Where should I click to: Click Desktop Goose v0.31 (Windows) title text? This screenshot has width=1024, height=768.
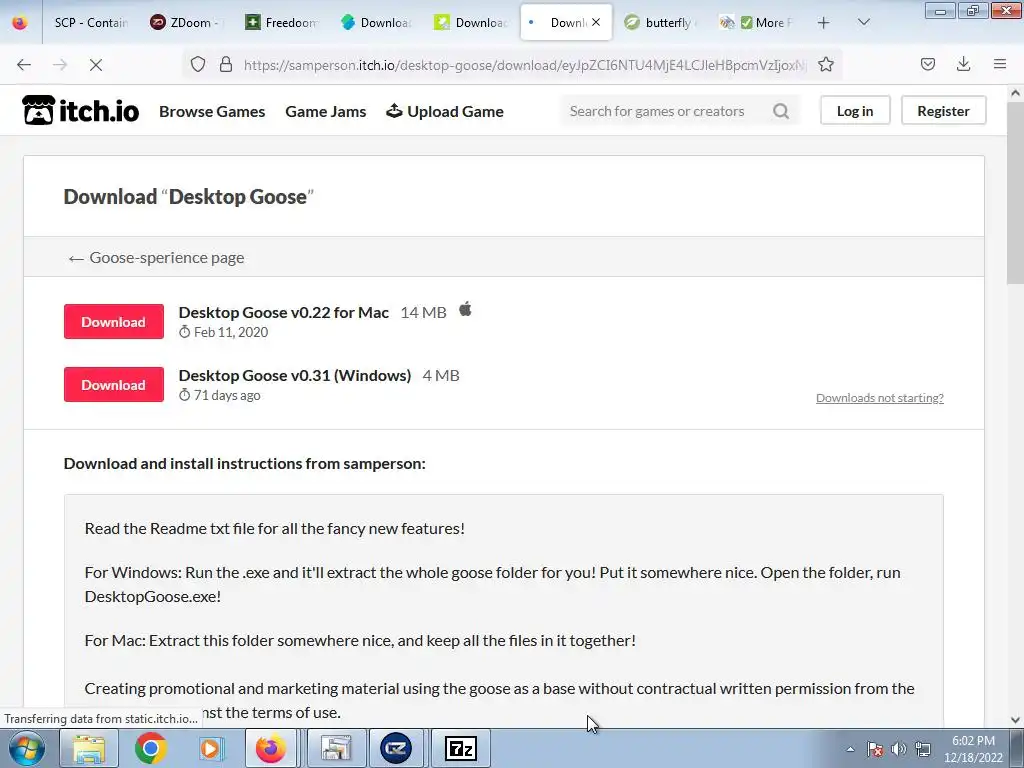[x=295, y=376]
